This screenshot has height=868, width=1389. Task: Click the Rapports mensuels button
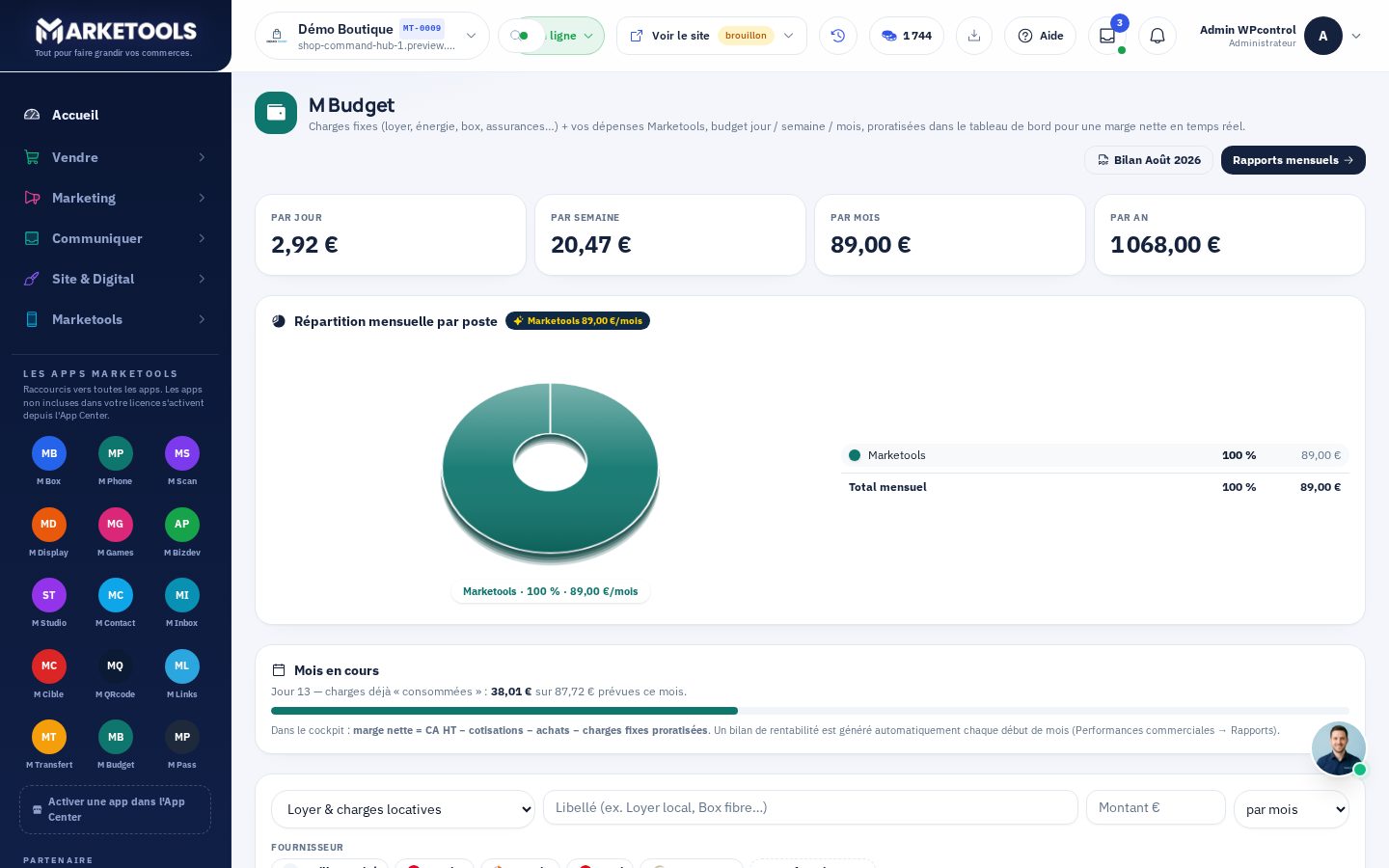(1294, 160)
